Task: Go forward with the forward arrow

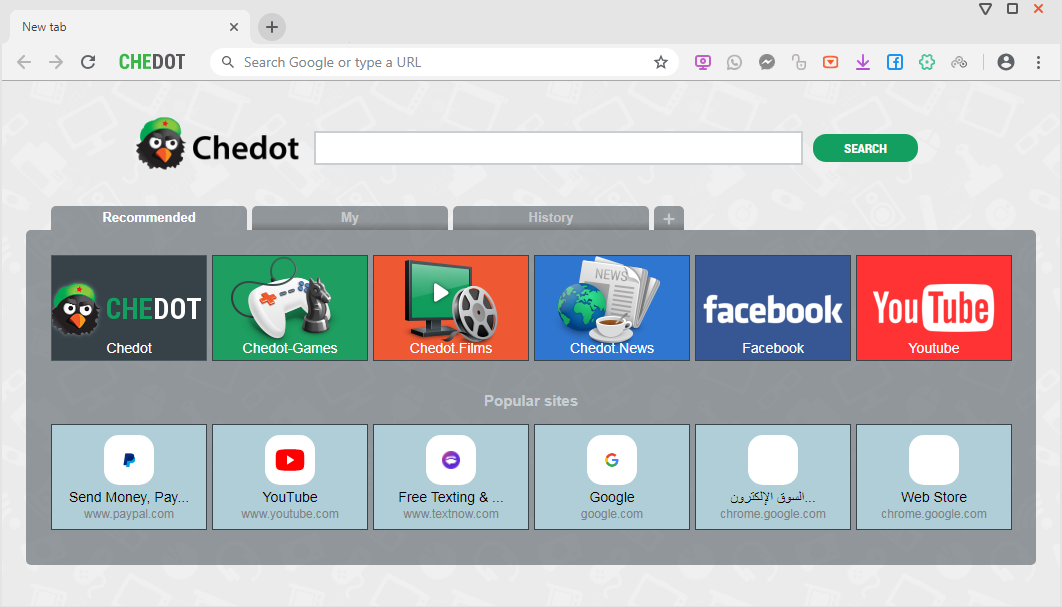Action: point(56,62)
